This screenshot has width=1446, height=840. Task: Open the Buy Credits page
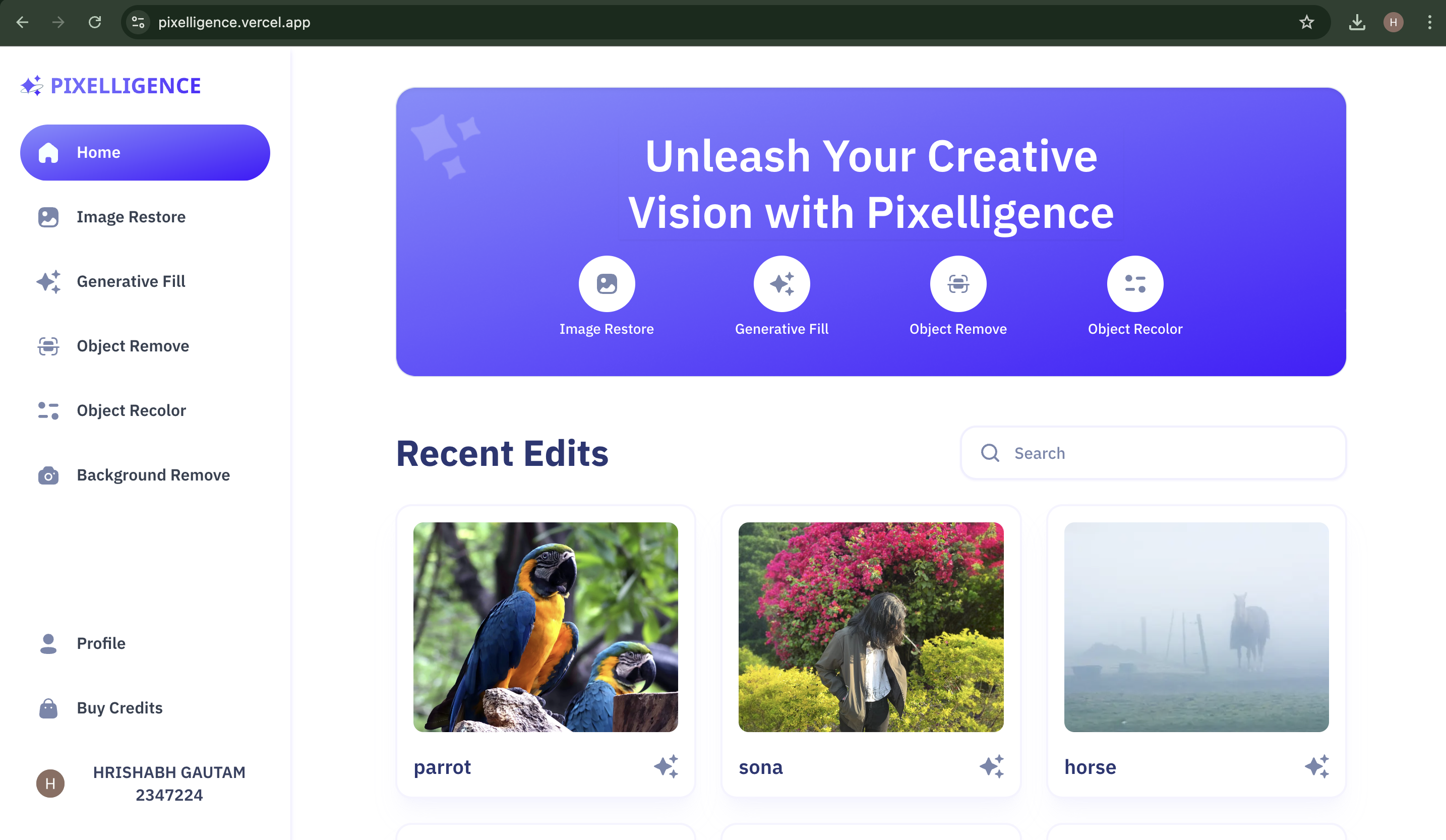click(119, 708)
